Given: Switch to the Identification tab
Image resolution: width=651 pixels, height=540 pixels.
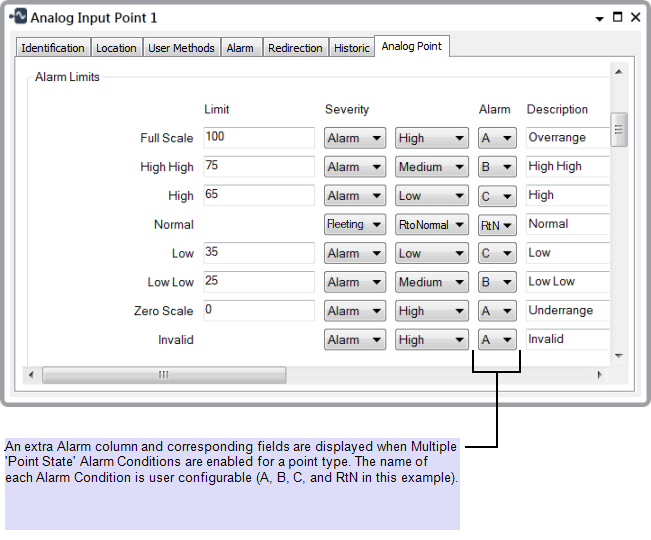Looking at the screenshot, I should [53, 48].
